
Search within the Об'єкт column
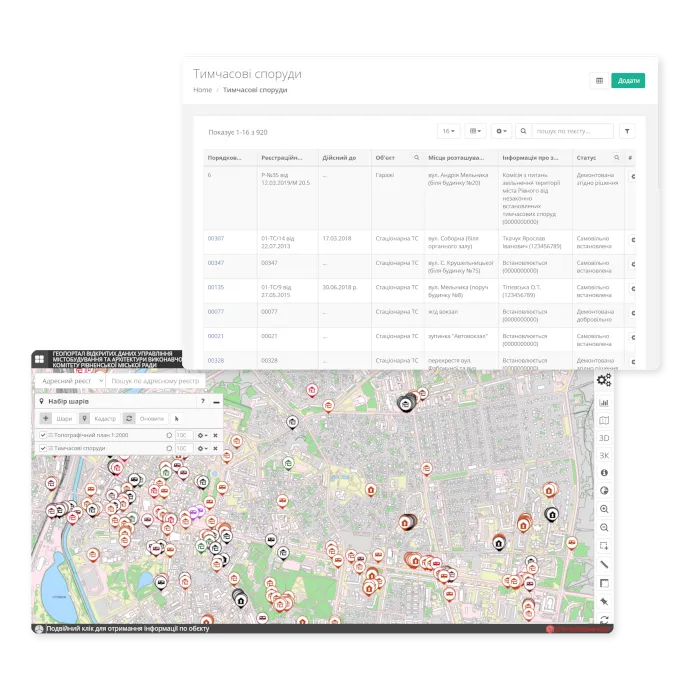pyautogui.click(x=416, y=158)
